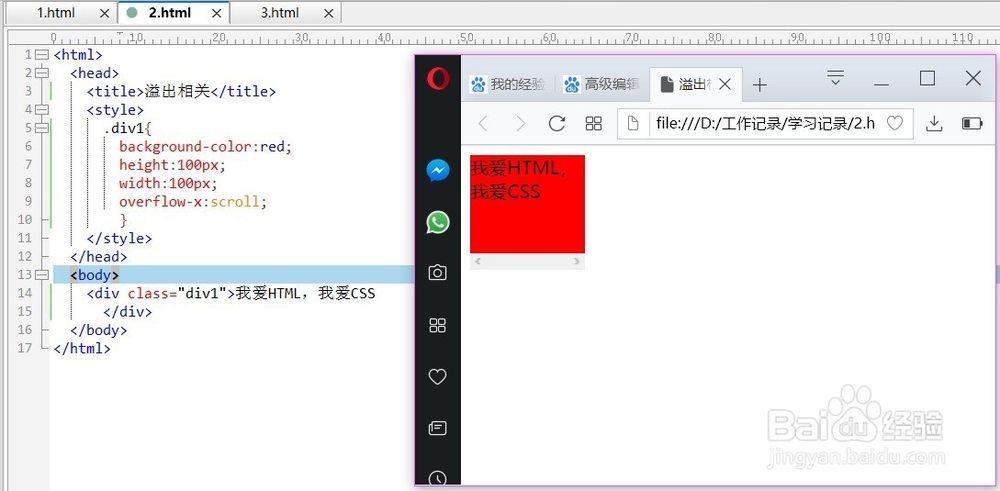This screenshot has height=491, width=1000.
Task: Click left arrow of red box scrollbar
Action: pyautogui.click(x=478, y=261)
